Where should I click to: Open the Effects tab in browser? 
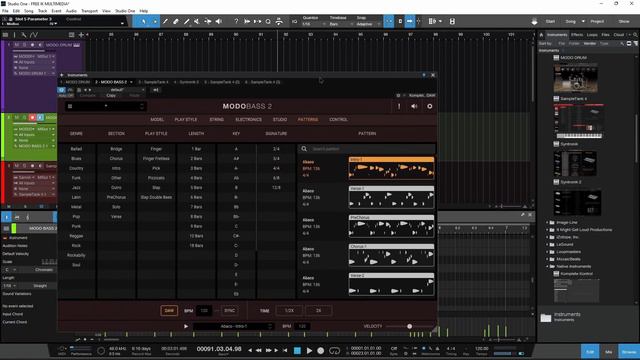(x=577, y=35)
